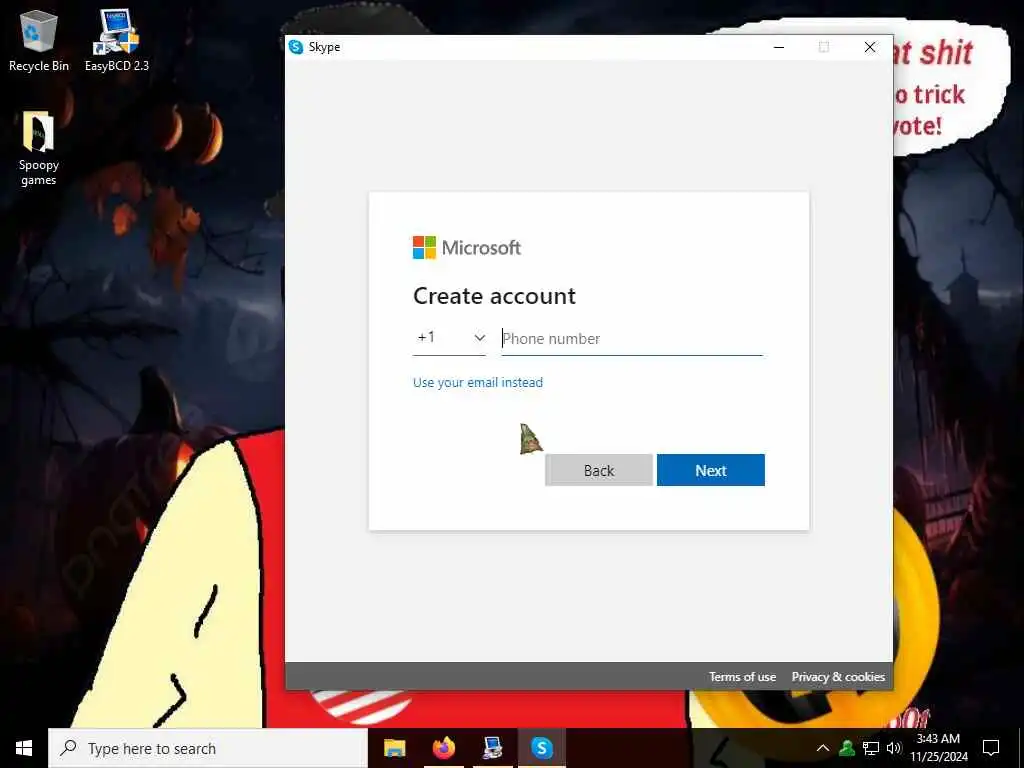Expand the +1 country code dropdown
This screenshot has width=1024, height=768.
449,338
